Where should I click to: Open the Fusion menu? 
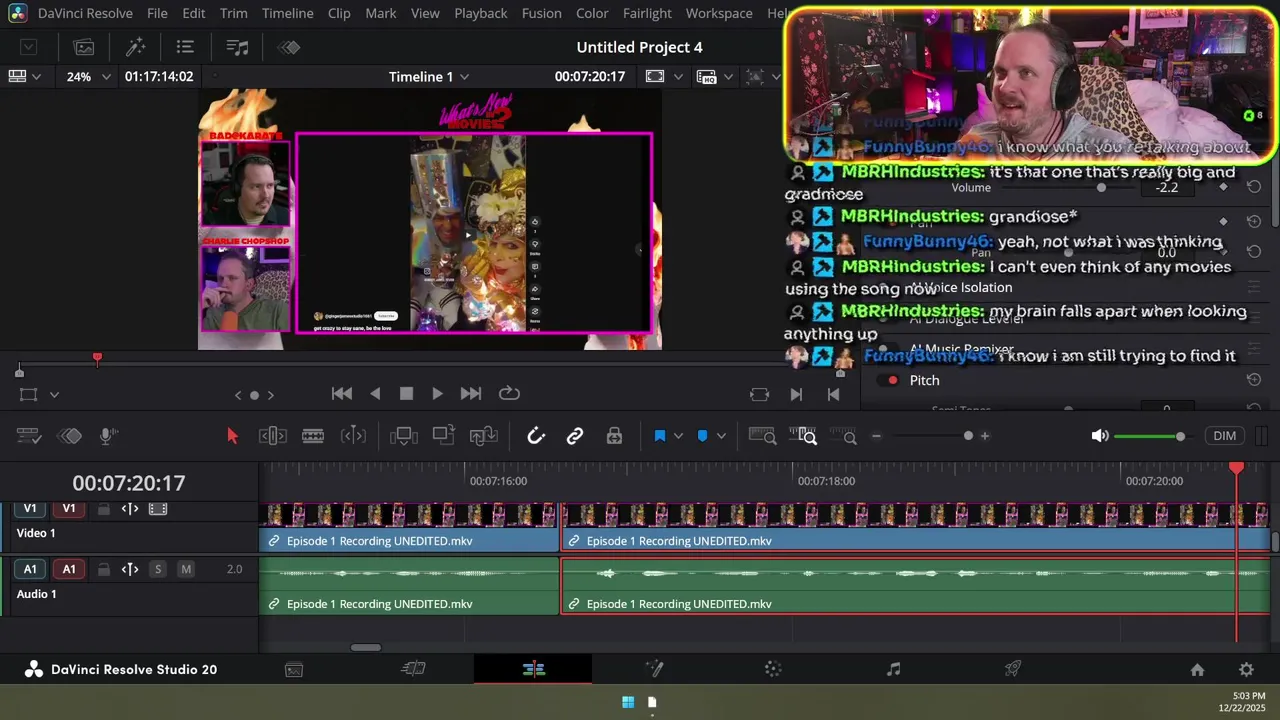click(541, 13)
